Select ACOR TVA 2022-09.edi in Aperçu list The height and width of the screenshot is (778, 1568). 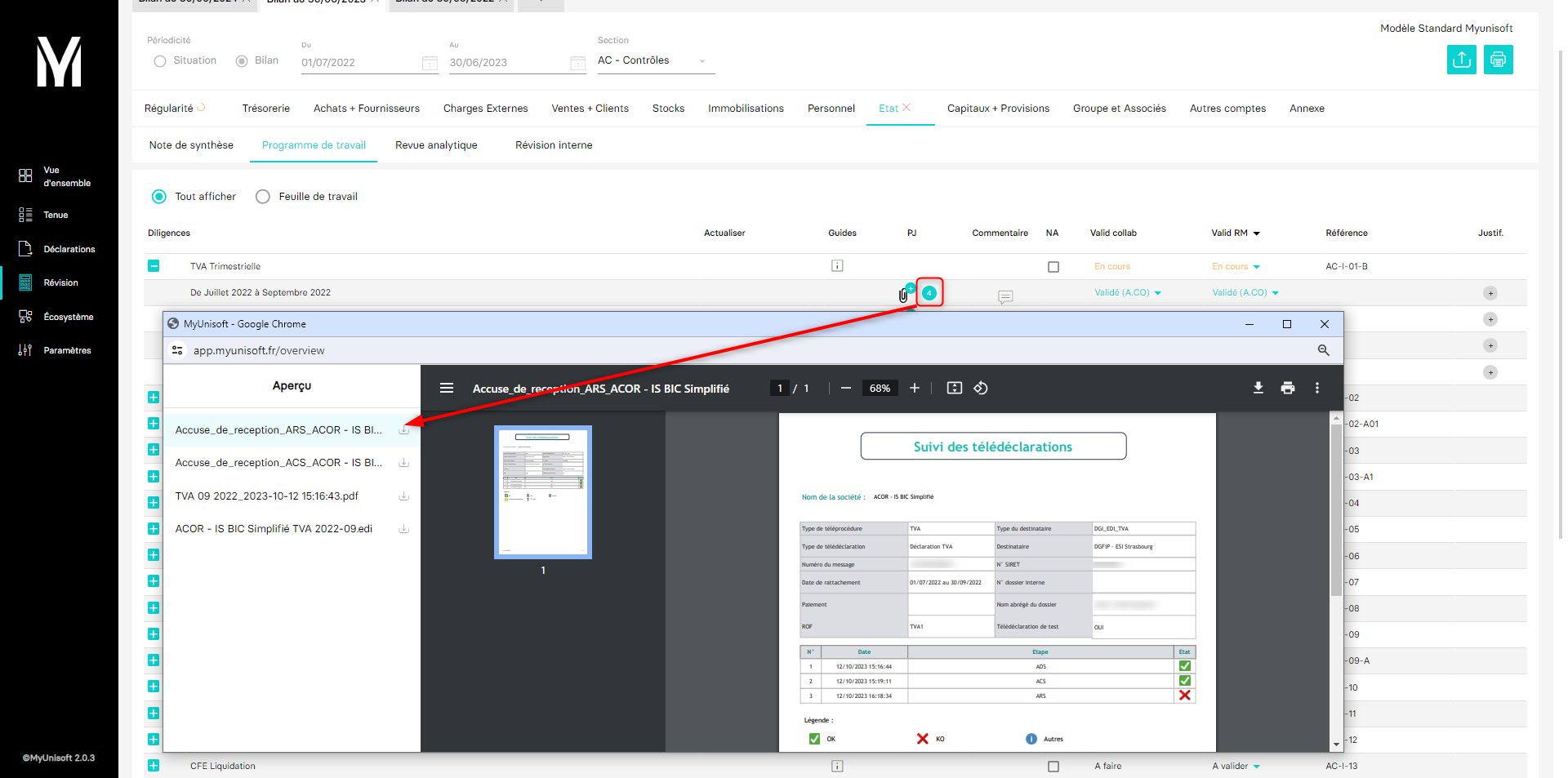tap(274, 529)
